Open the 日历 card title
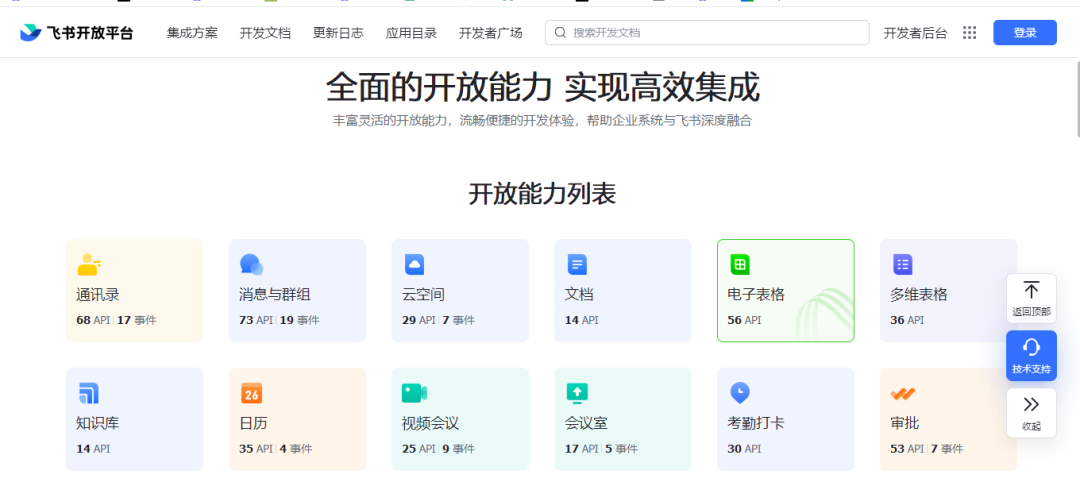Viewport: 1080px width, 486px height. 253,423
